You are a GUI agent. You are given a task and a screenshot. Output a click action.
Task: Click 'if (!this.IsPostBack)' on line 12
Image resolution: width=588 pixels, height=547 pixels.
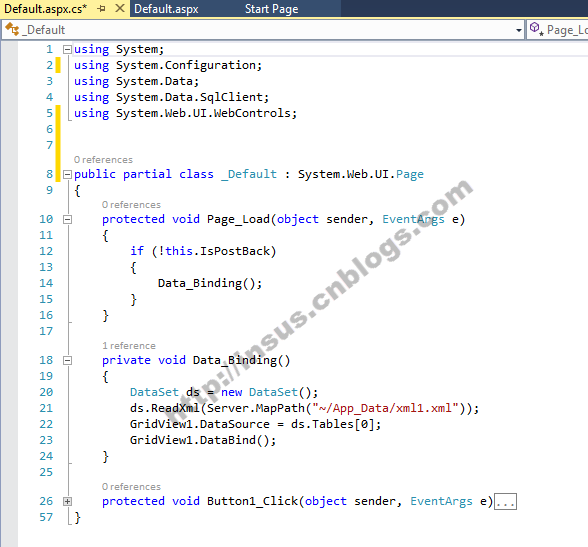click(203, 251)
